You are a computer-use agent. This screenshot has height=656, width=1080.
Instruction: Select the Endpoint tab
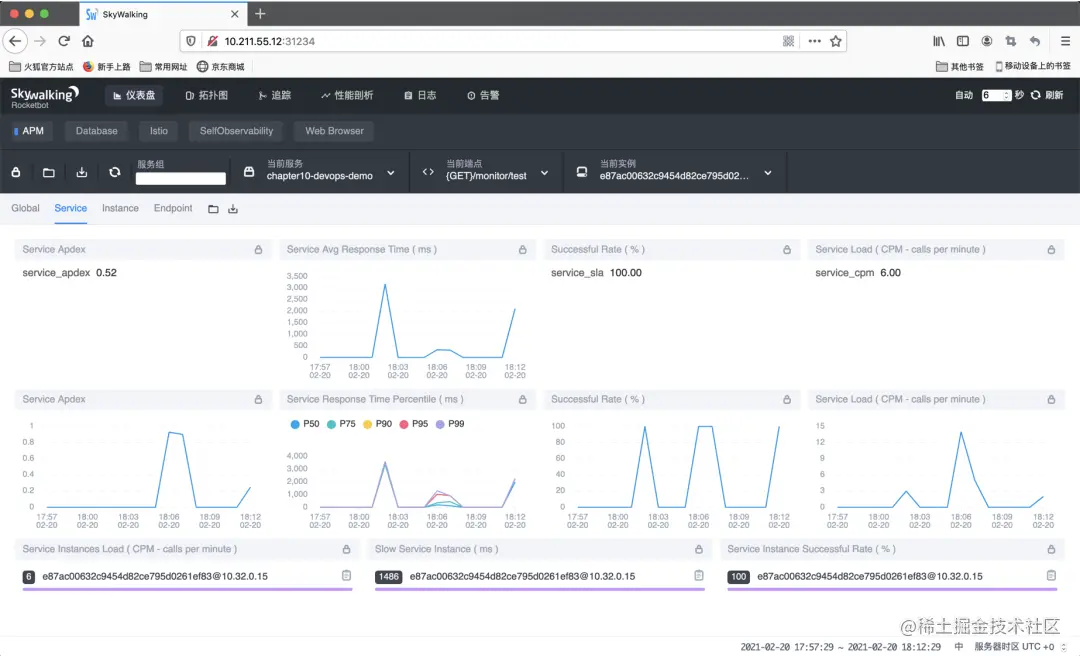click(x=173, y=208)
